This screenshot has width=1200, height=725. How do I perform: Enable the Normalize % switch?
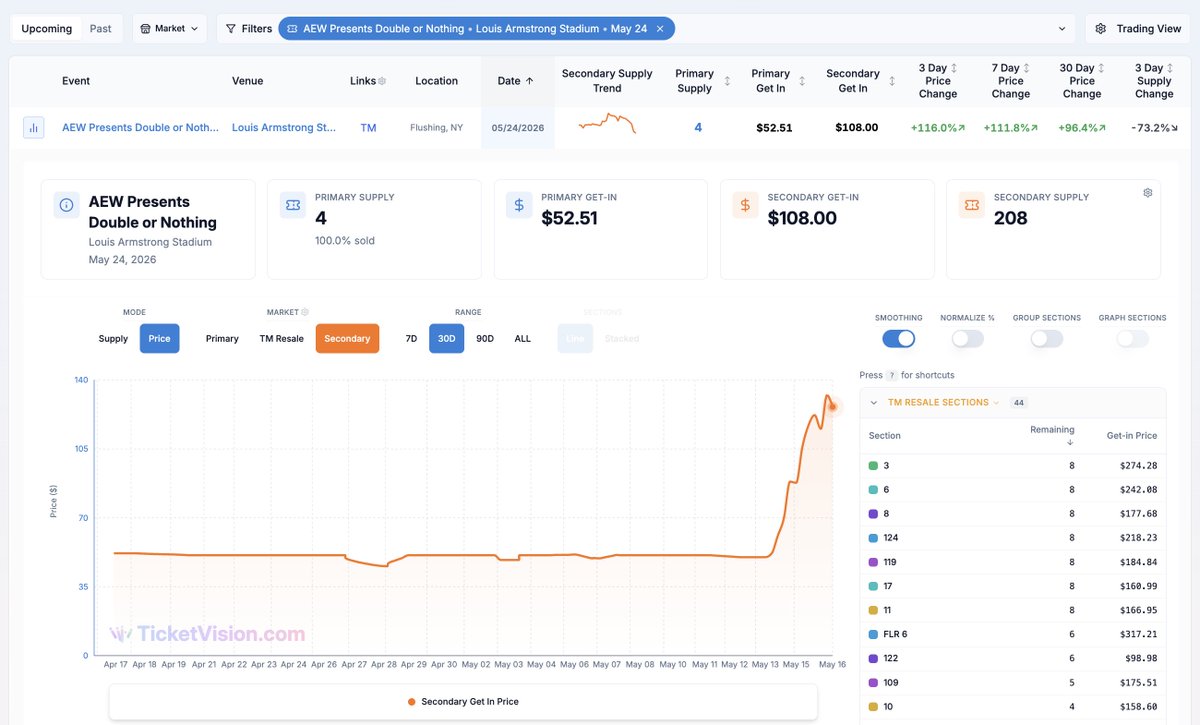tap(967, 339)
